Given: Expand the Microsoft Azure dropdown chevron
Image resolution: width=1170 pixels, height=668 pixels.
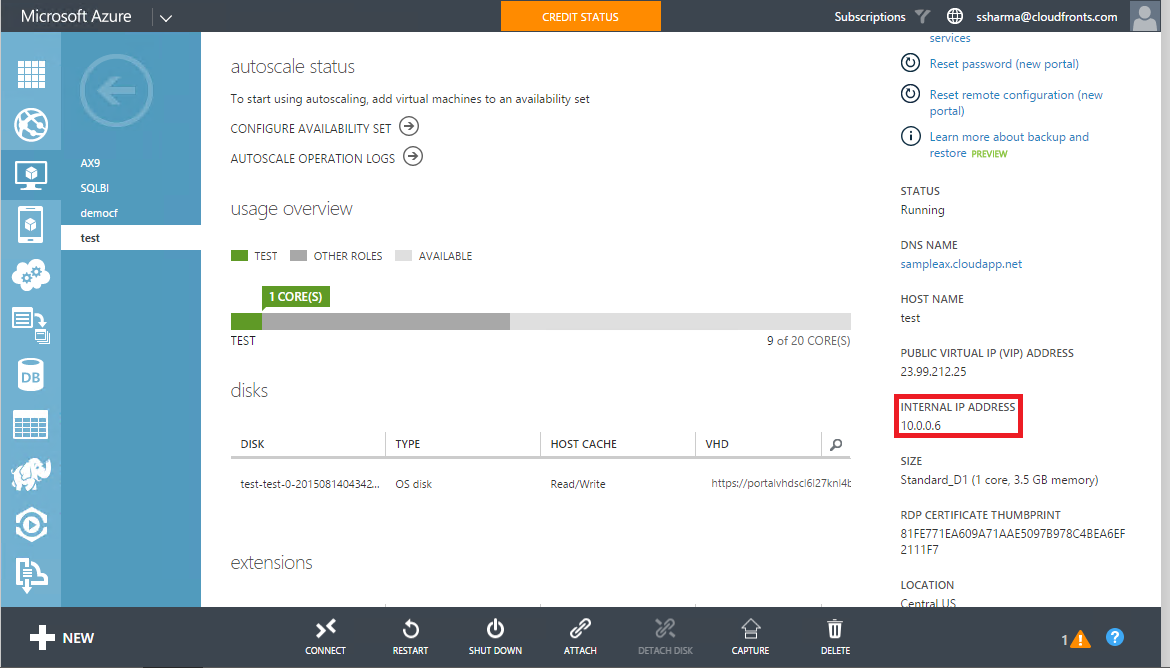Looking at the screenshot, I should tap(166, 18).
